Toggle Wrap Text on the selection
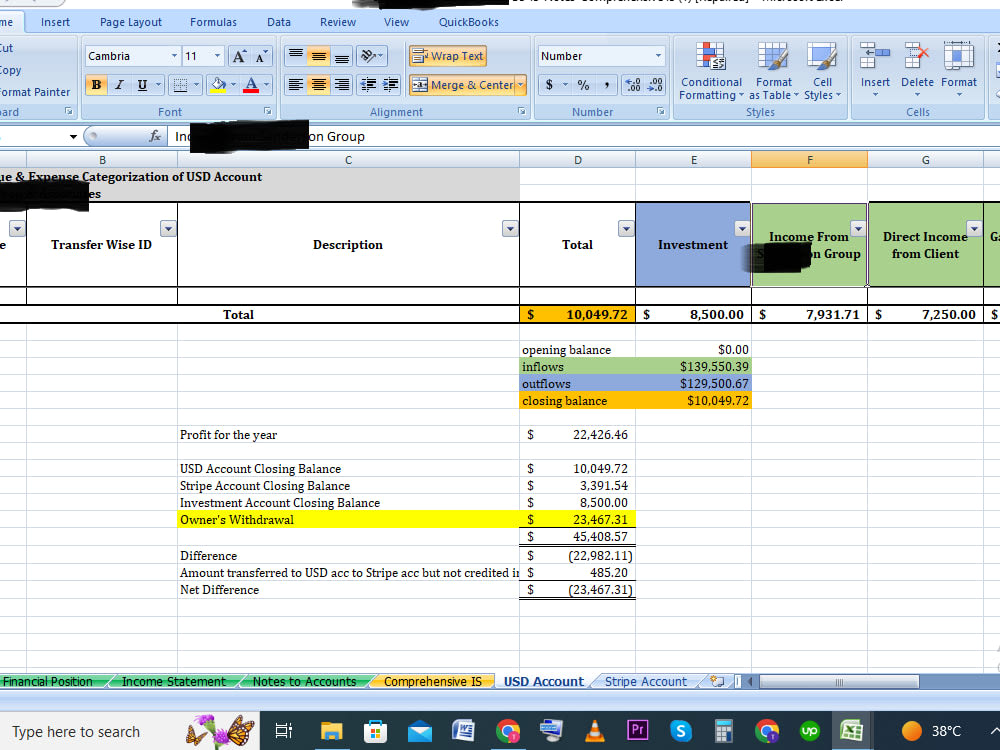The height and width of the screenshot is (750, 1000). [x=447, y=56]
